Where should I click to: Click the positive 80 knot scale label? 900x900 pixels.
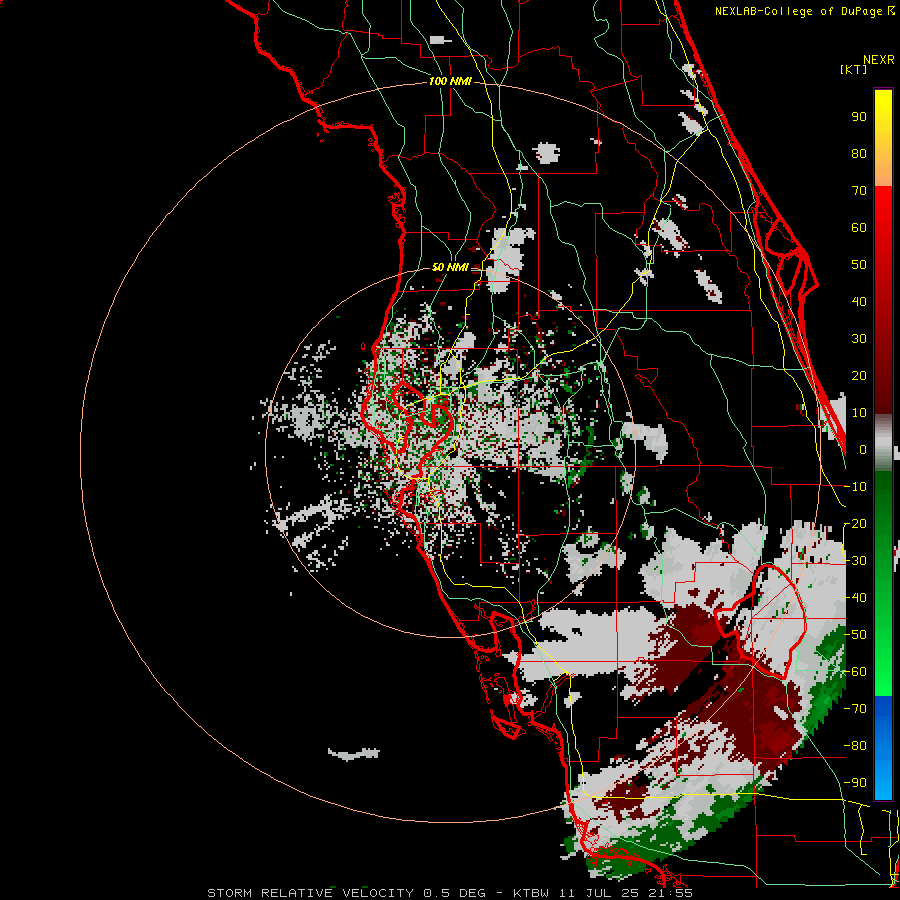[859, 154]
